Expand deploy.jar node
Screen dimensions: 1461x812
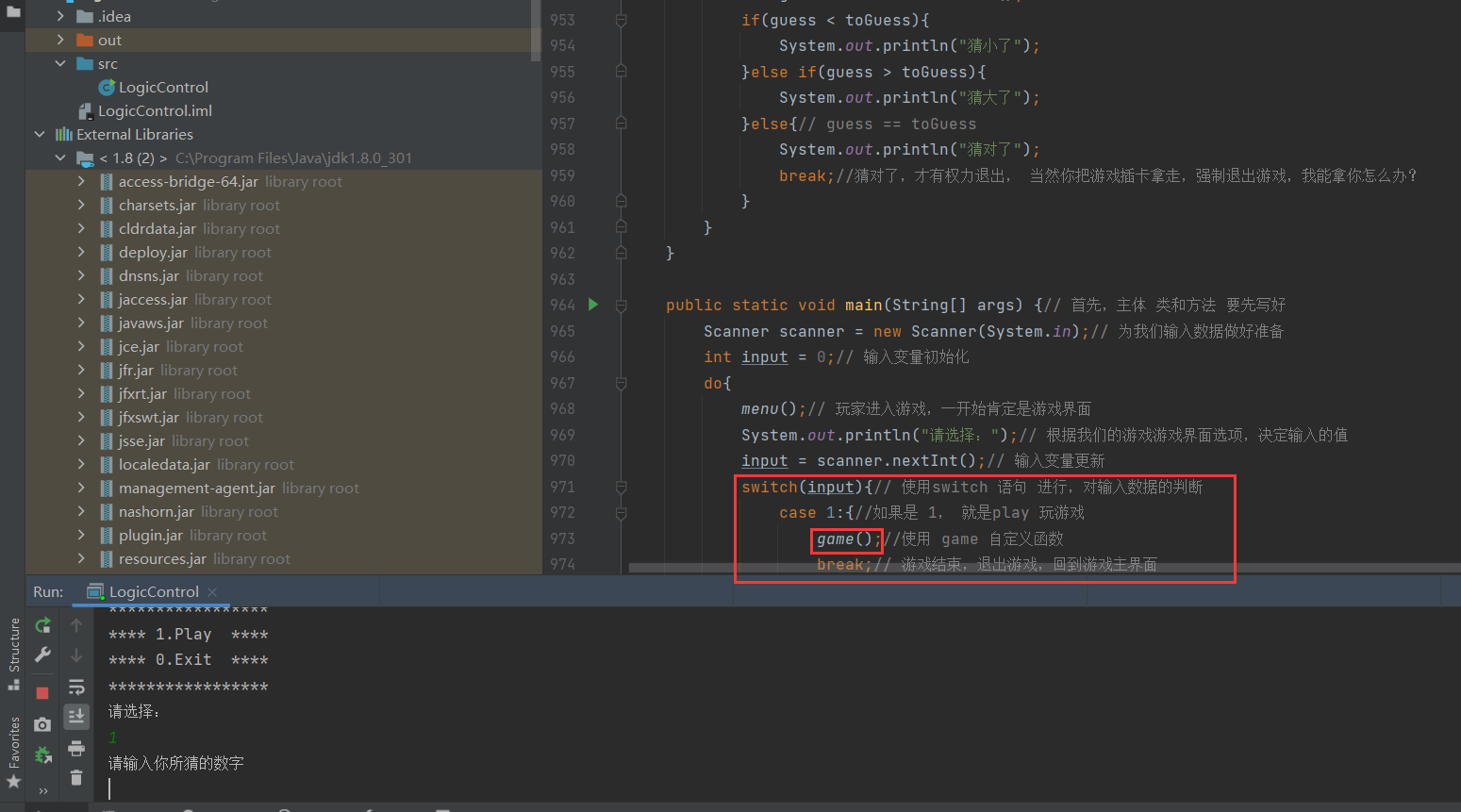coord(81,252)
